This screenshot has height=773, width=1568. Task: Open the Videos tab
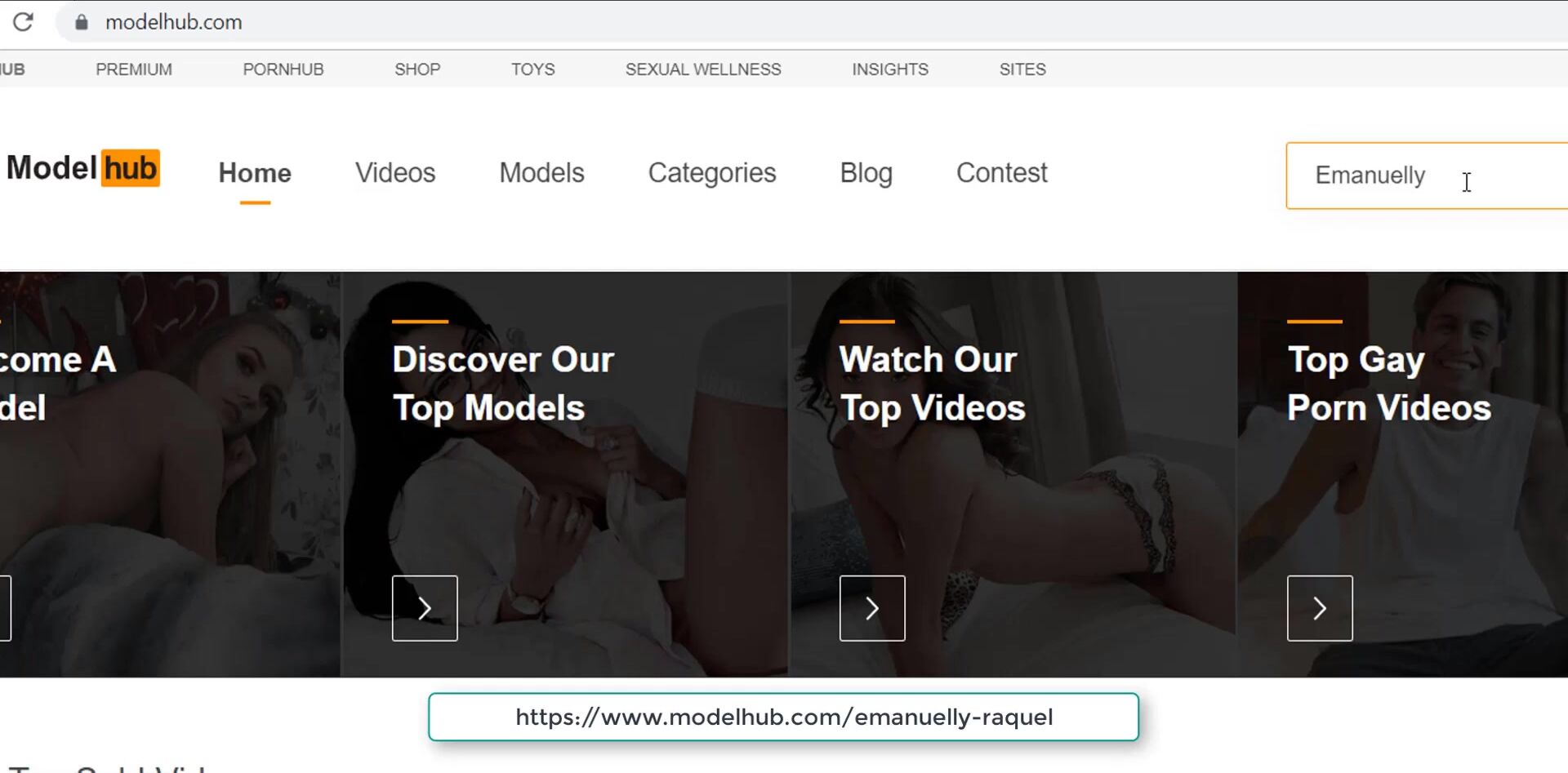(395, 173)
